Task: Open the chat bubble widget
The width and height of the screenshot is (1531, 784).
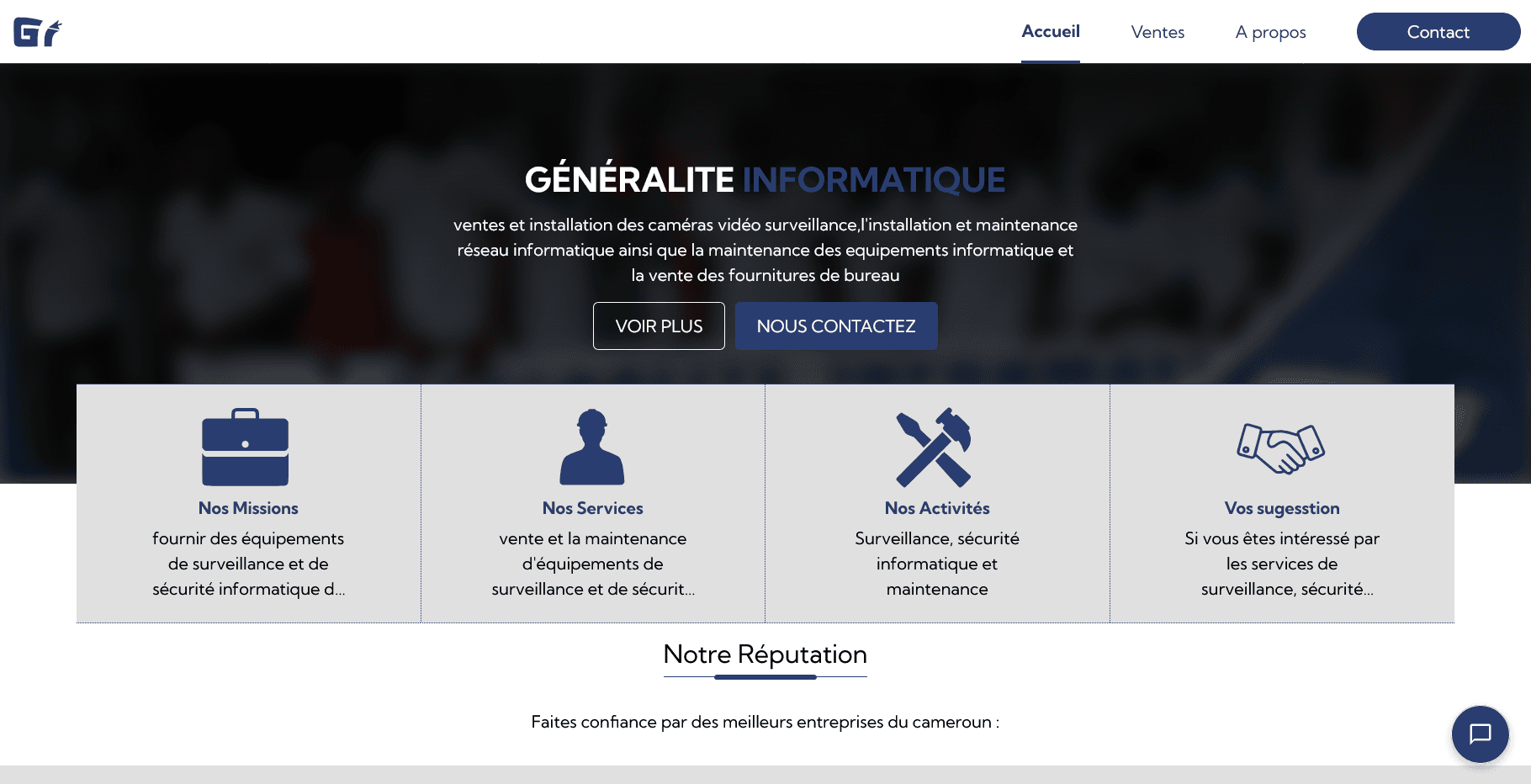Action: coord(1480,734)
